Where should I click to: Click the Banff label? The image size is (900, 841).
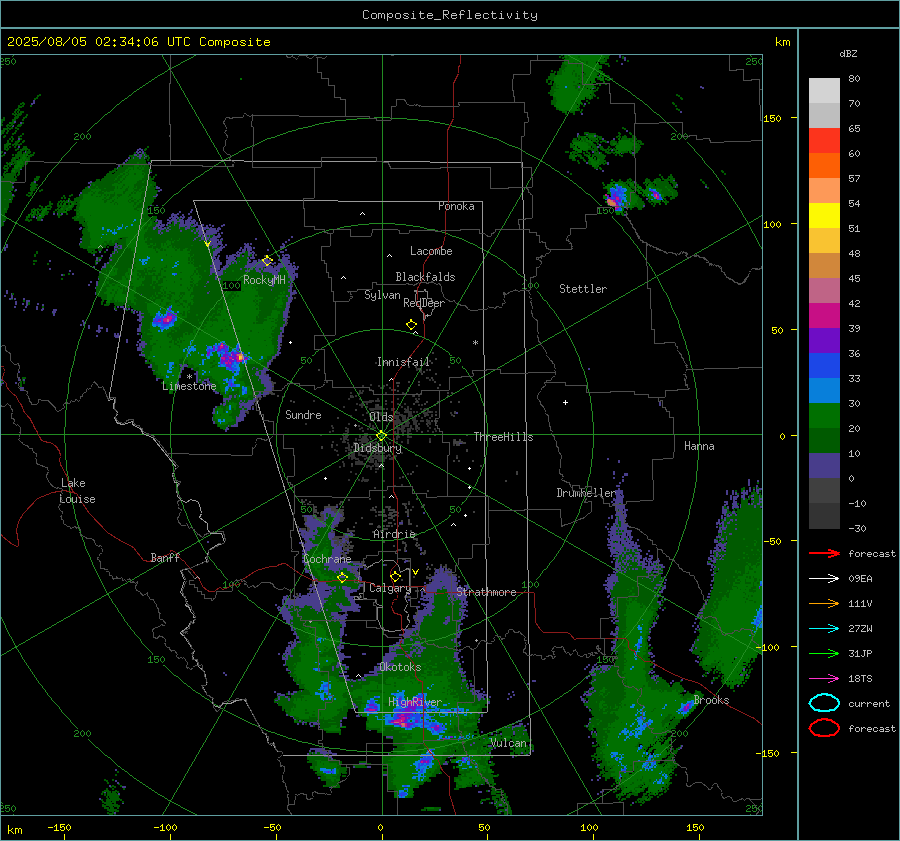pos(165,557)
